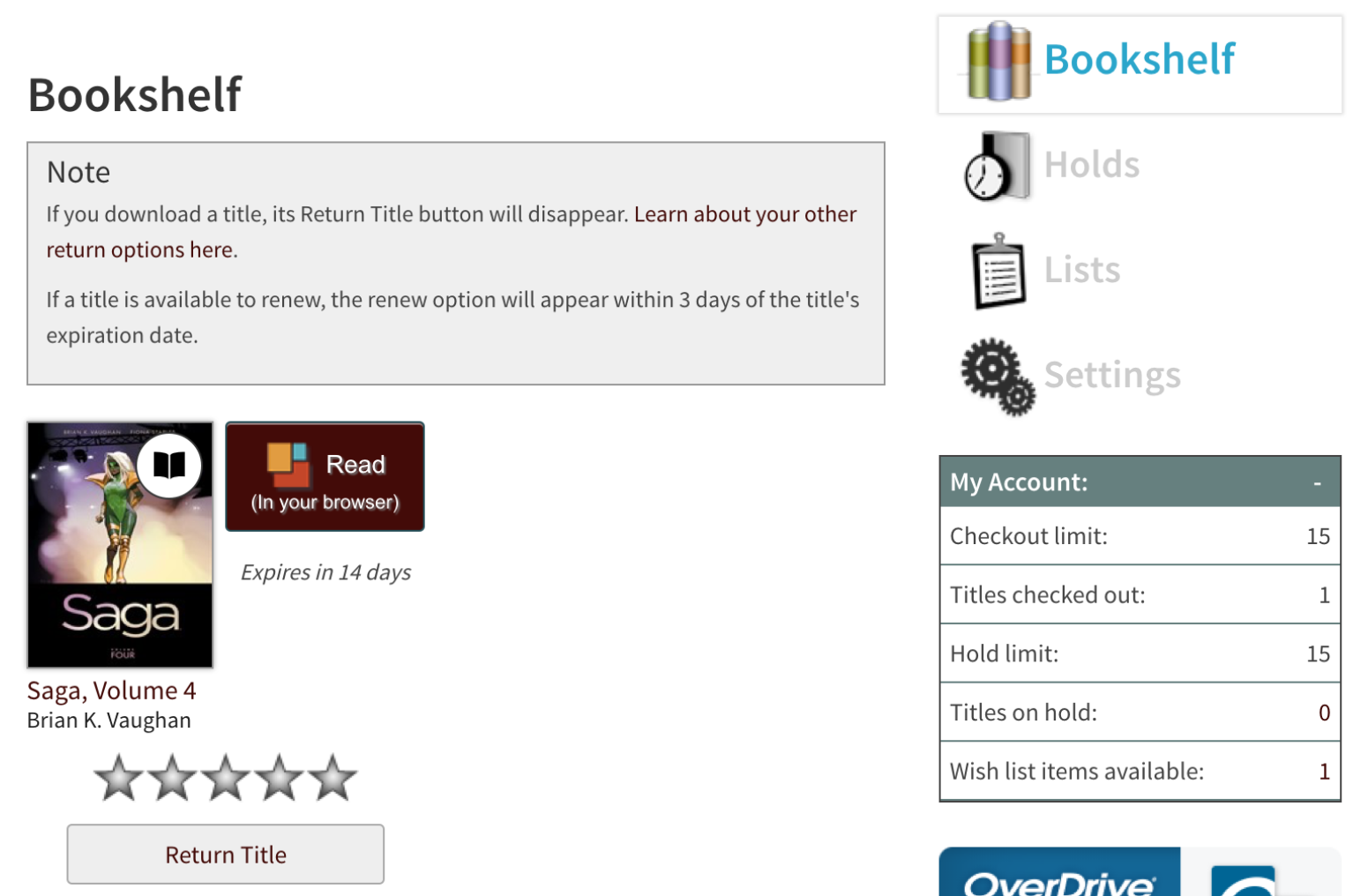Open Learn about your other return options link
1353x896 pixels.
[451, 232]
